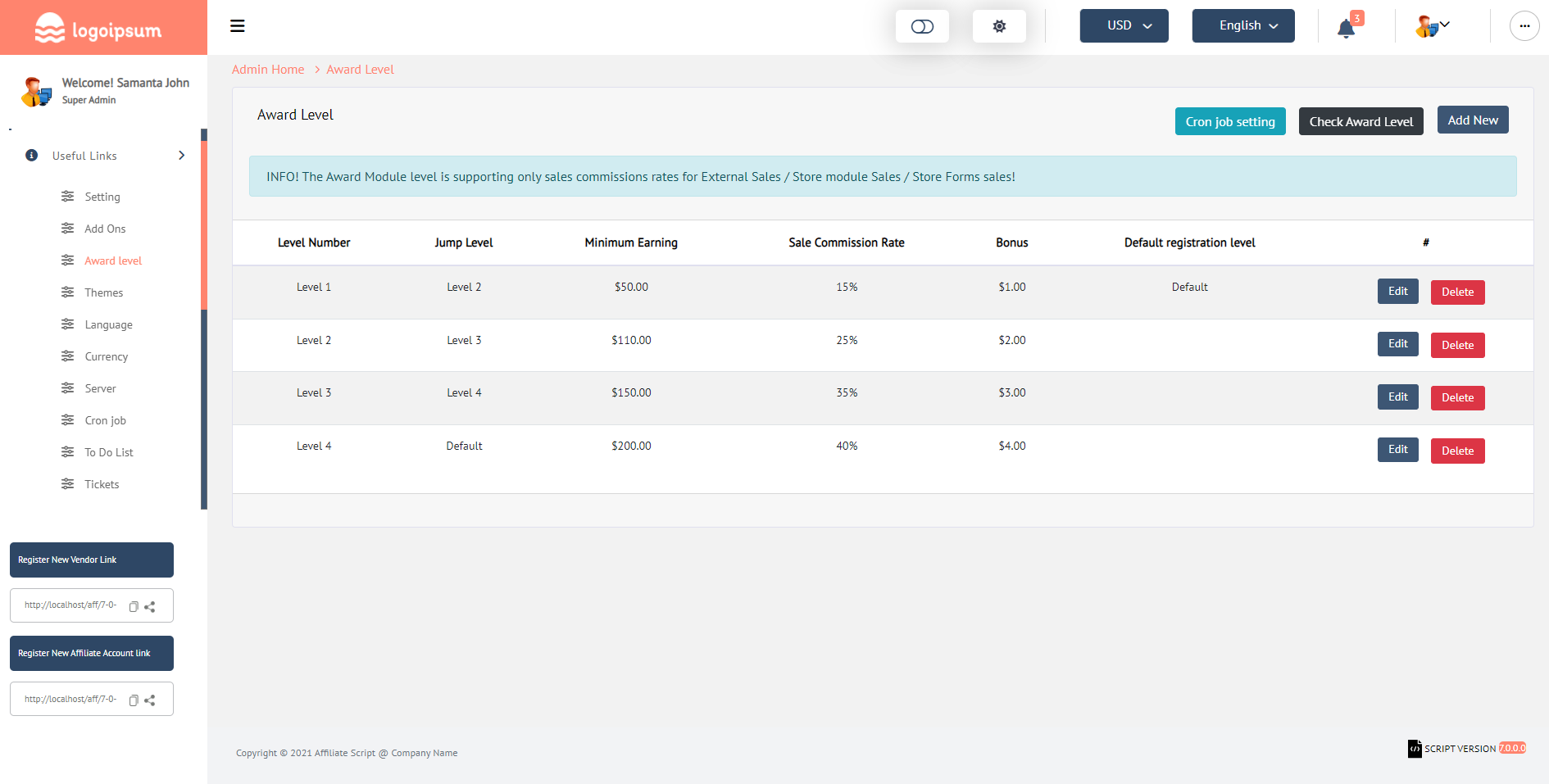Open the Settings sidebar icon
The height and width of the screenshot is (784, 1549).
(67, 196)
